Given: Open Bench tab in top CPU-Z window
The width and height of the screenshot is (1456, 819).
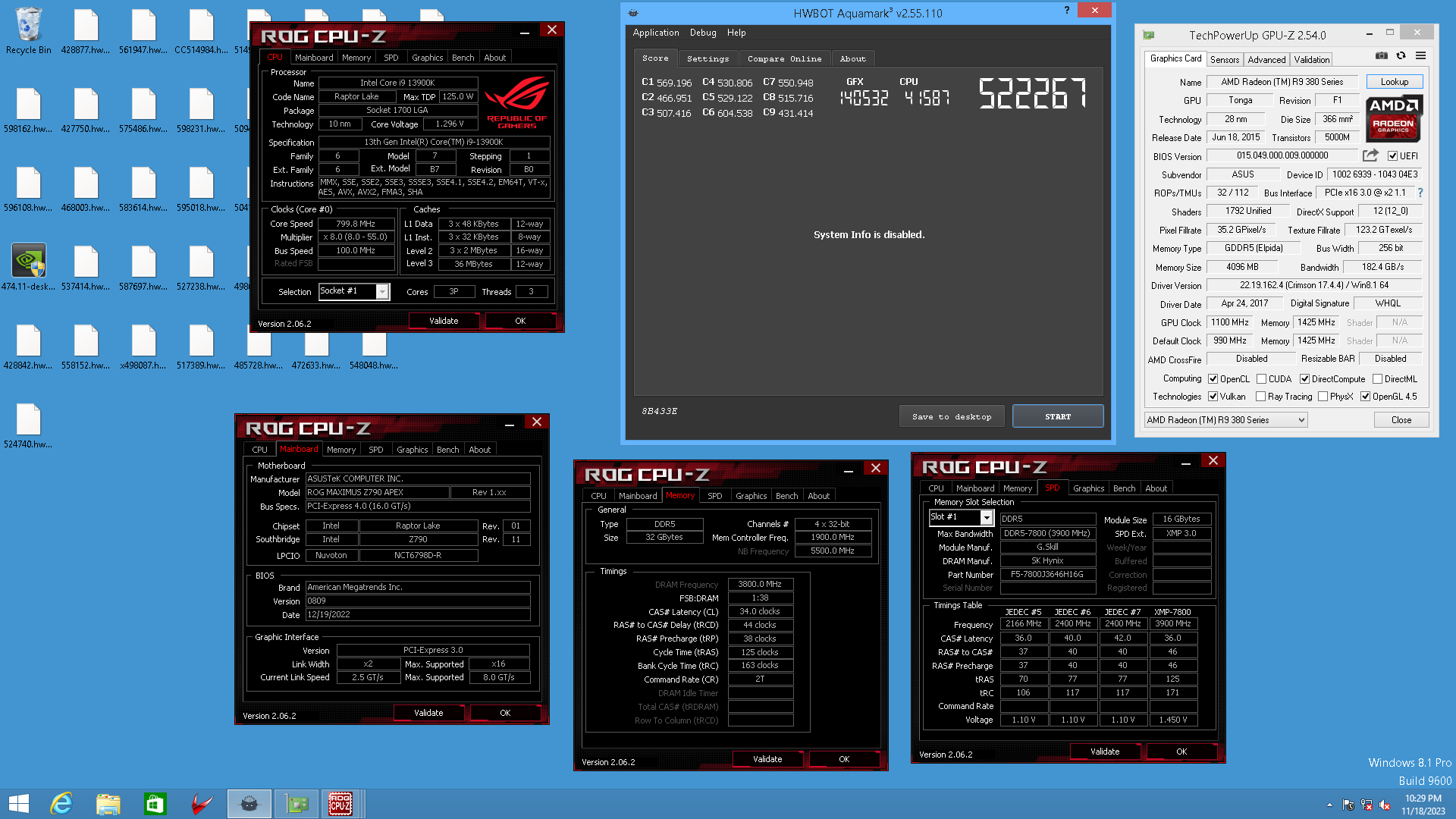Looking at the screenshot, I should click(x=463, y=58).
